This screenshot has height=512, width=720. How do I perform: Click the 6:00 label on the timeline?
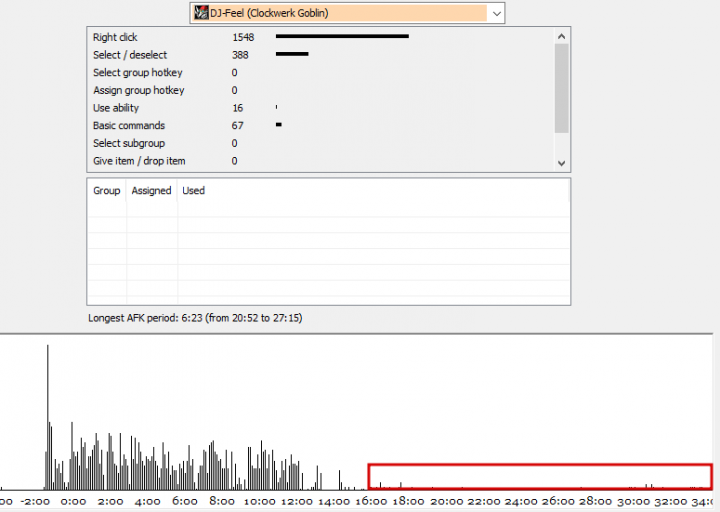185,501
